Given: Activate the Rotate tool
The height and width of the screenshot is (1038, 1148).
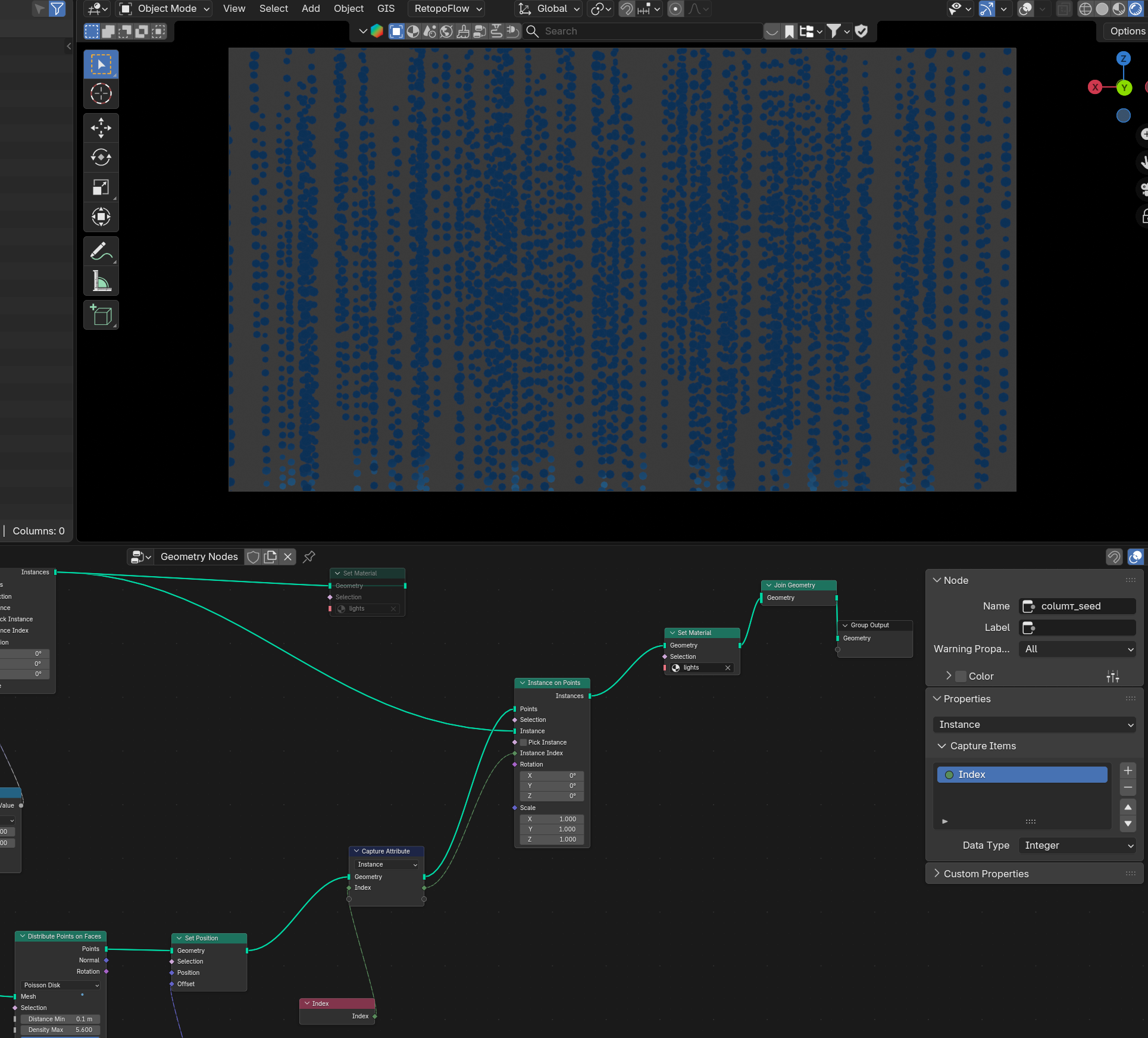Looking at the screenshot, I should coord(101,157).
